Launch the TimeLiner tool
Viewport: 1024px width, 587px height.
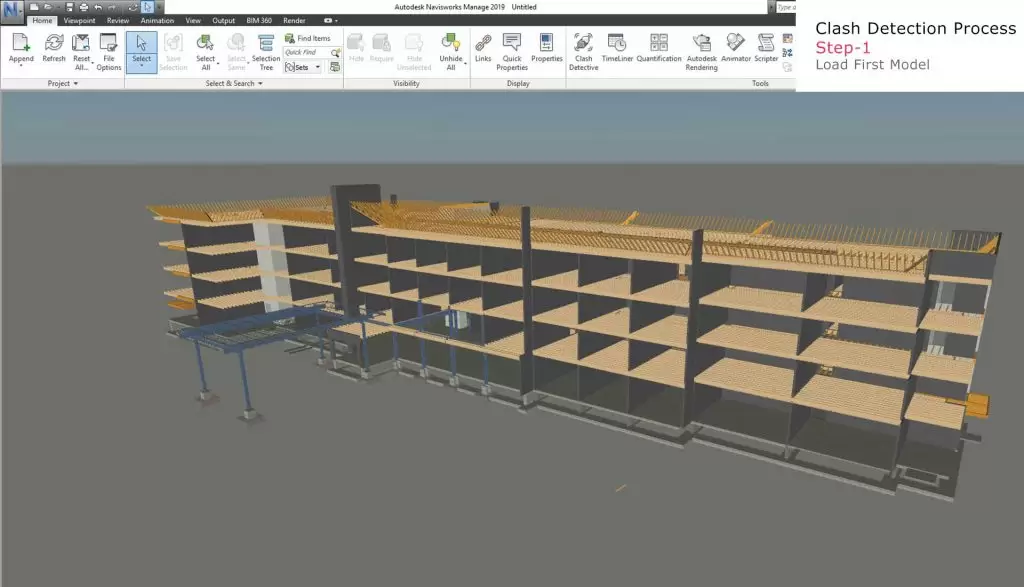coord(617,48)
